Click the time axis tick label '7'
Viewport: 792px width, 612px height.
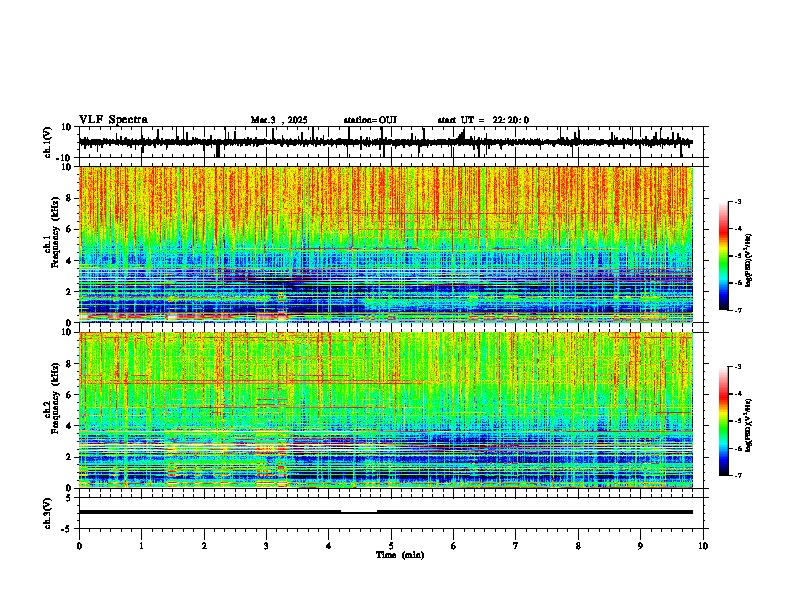tap(516, 546)
